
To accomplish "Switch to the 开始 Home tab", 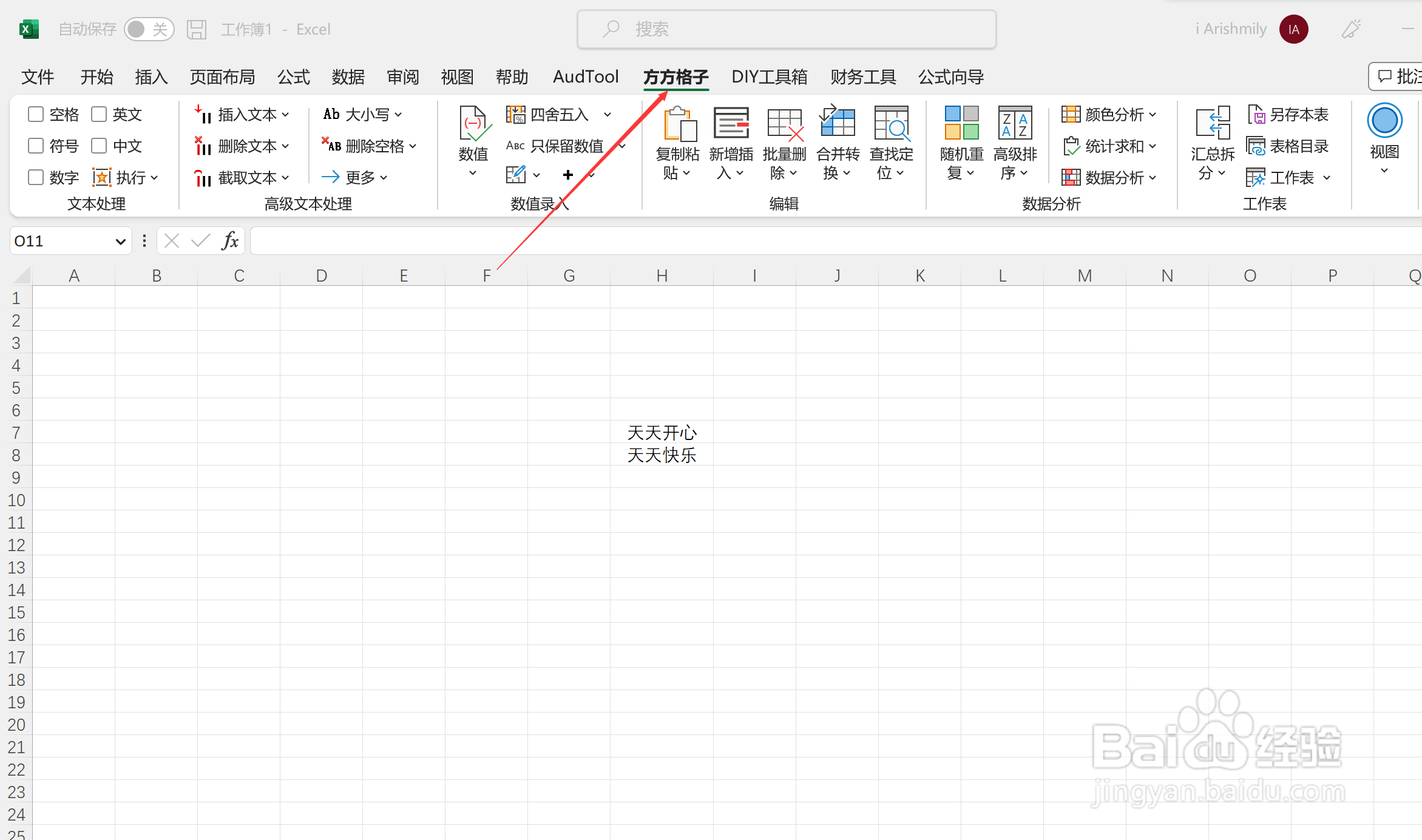I will [x=96, y=77].
